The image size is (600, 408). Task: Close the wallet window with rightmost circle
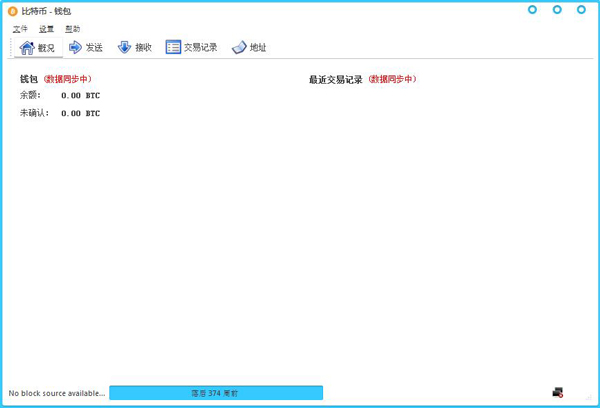[581, 10]
